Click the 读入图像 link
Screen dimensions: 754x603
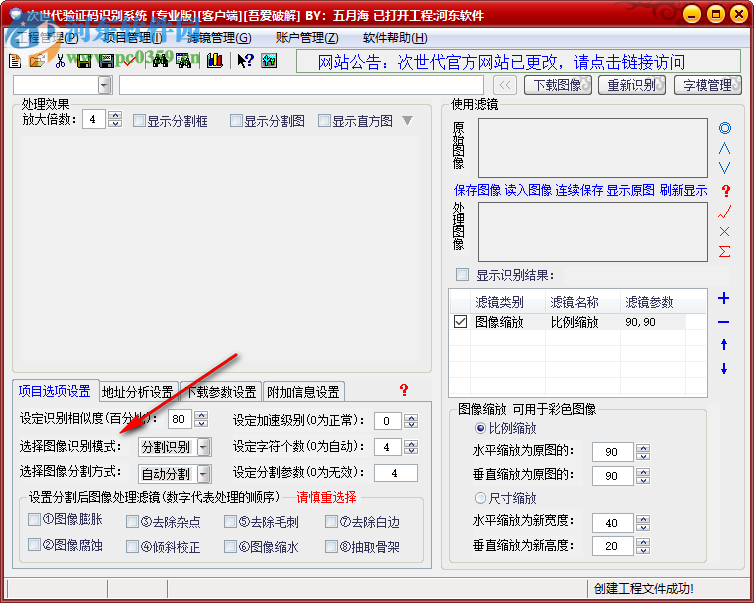pyautogui.click(x=528, y=190)
